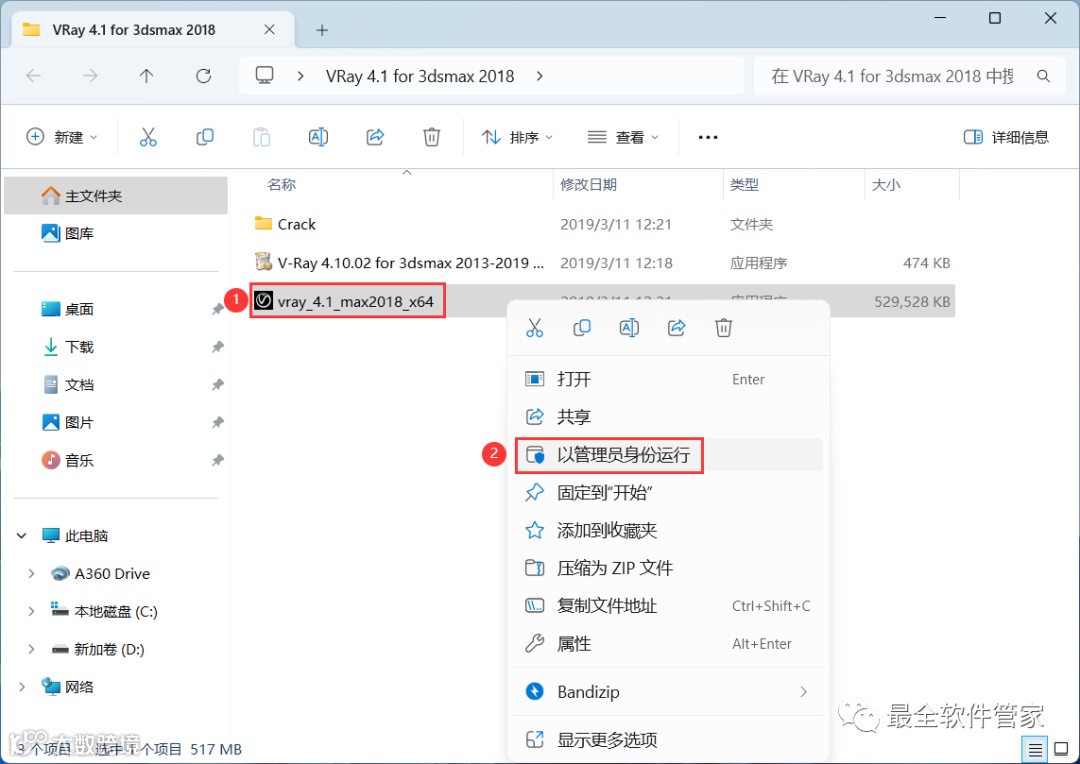Open the 查看 (View) dropdown
The image size is (1080, 764).
coord(623,137)
